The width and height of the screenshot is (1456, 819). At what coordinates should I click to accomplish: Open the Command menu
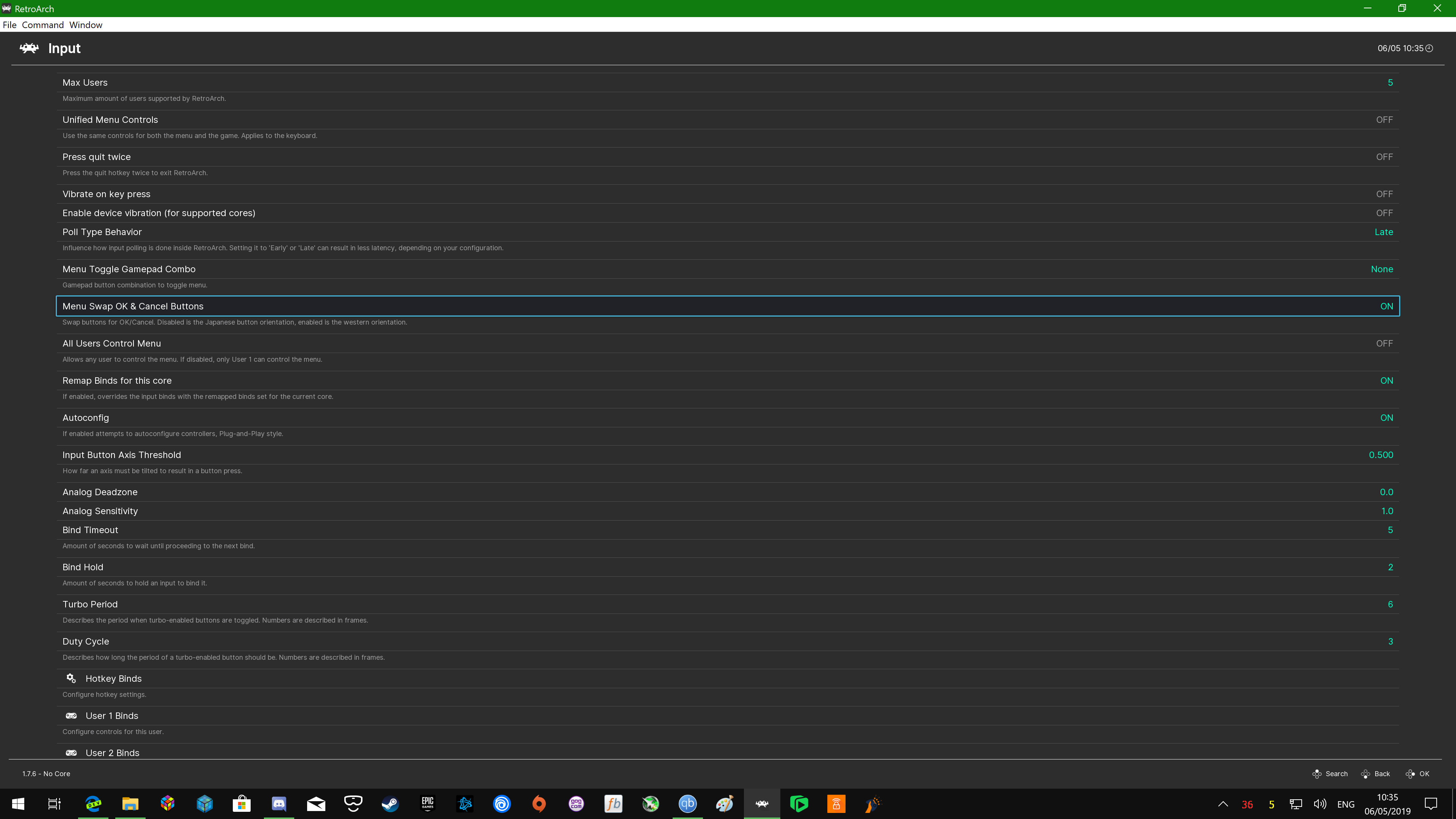coord(43,25)
